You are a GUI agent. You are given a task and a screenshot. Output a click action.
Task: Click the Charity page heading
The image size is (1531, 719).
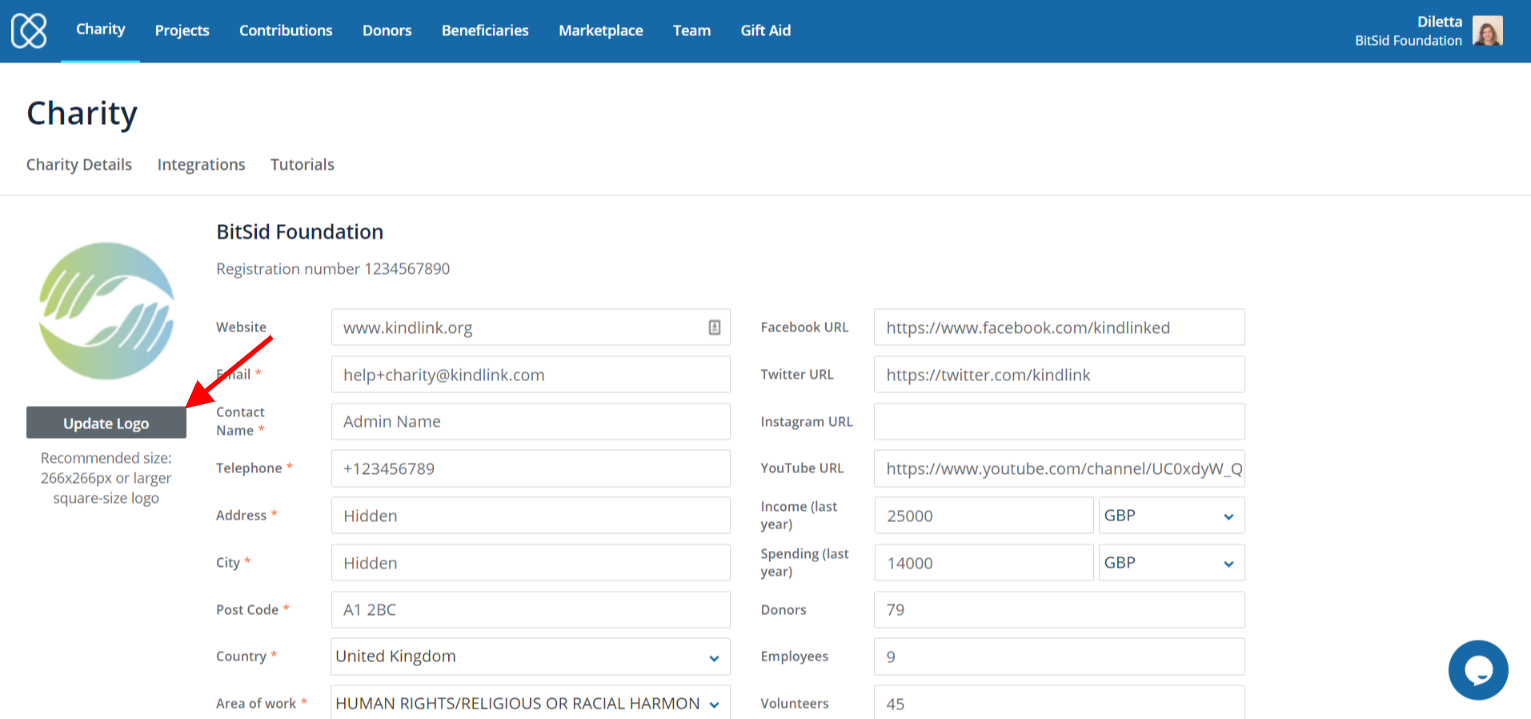pyautogui.click(x=82, y=113)
